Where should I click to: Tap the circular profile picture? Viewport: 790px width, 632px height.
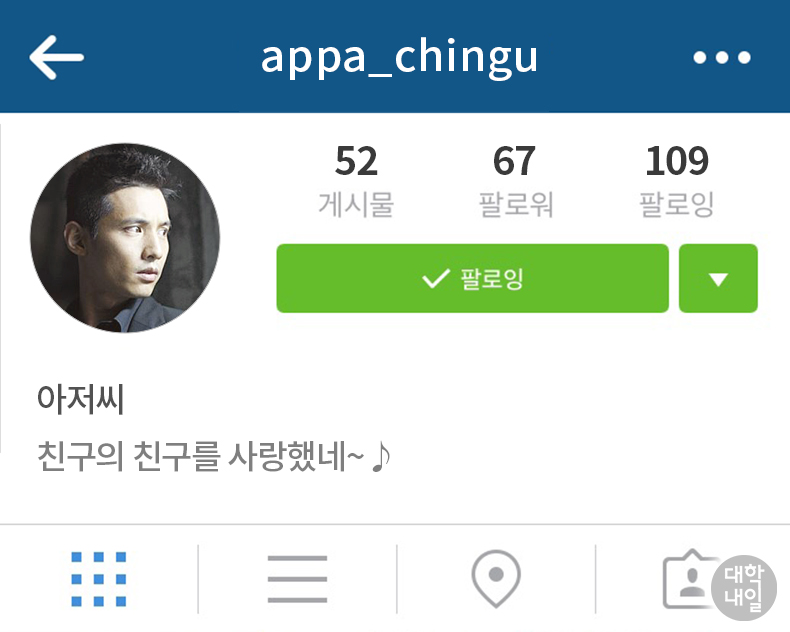[x=125, y=238]
